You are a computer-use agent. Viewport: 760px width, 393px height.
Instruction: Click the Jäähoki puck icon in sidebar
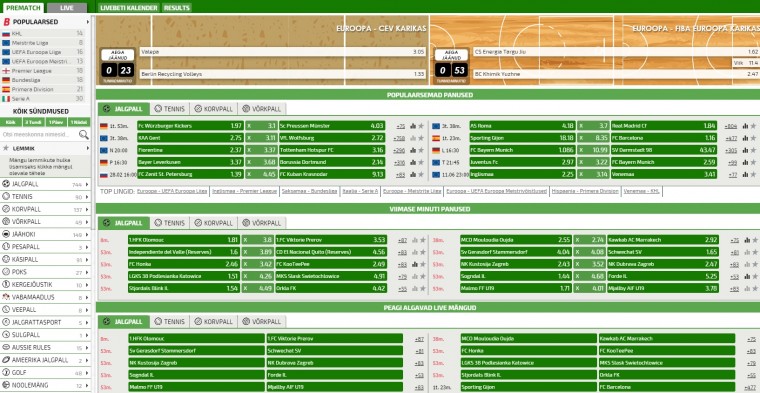coord(6,235)
